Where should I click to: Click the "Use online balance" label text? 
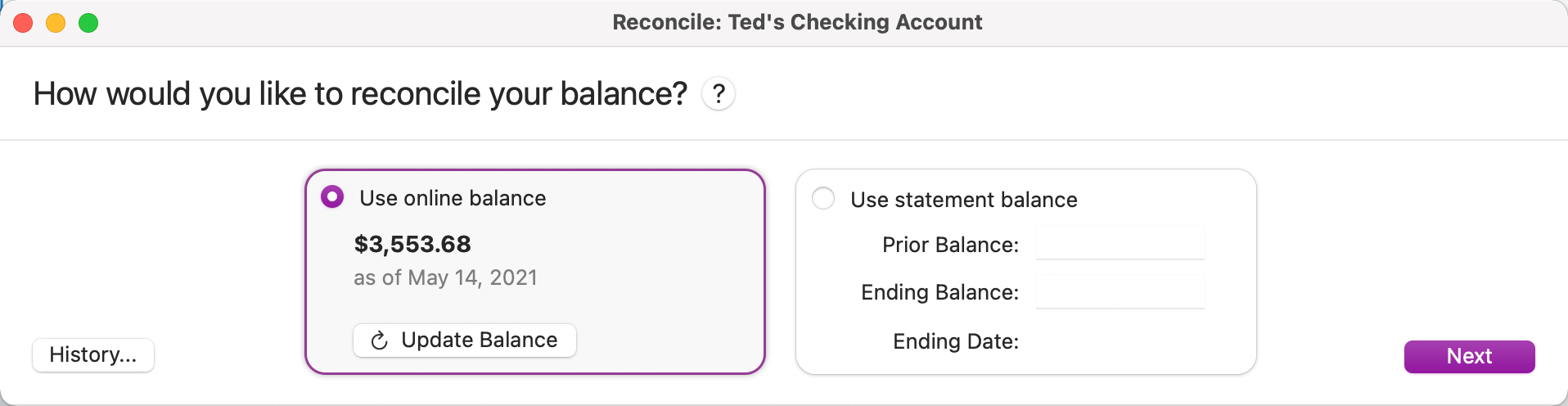(x=453, y=198)
